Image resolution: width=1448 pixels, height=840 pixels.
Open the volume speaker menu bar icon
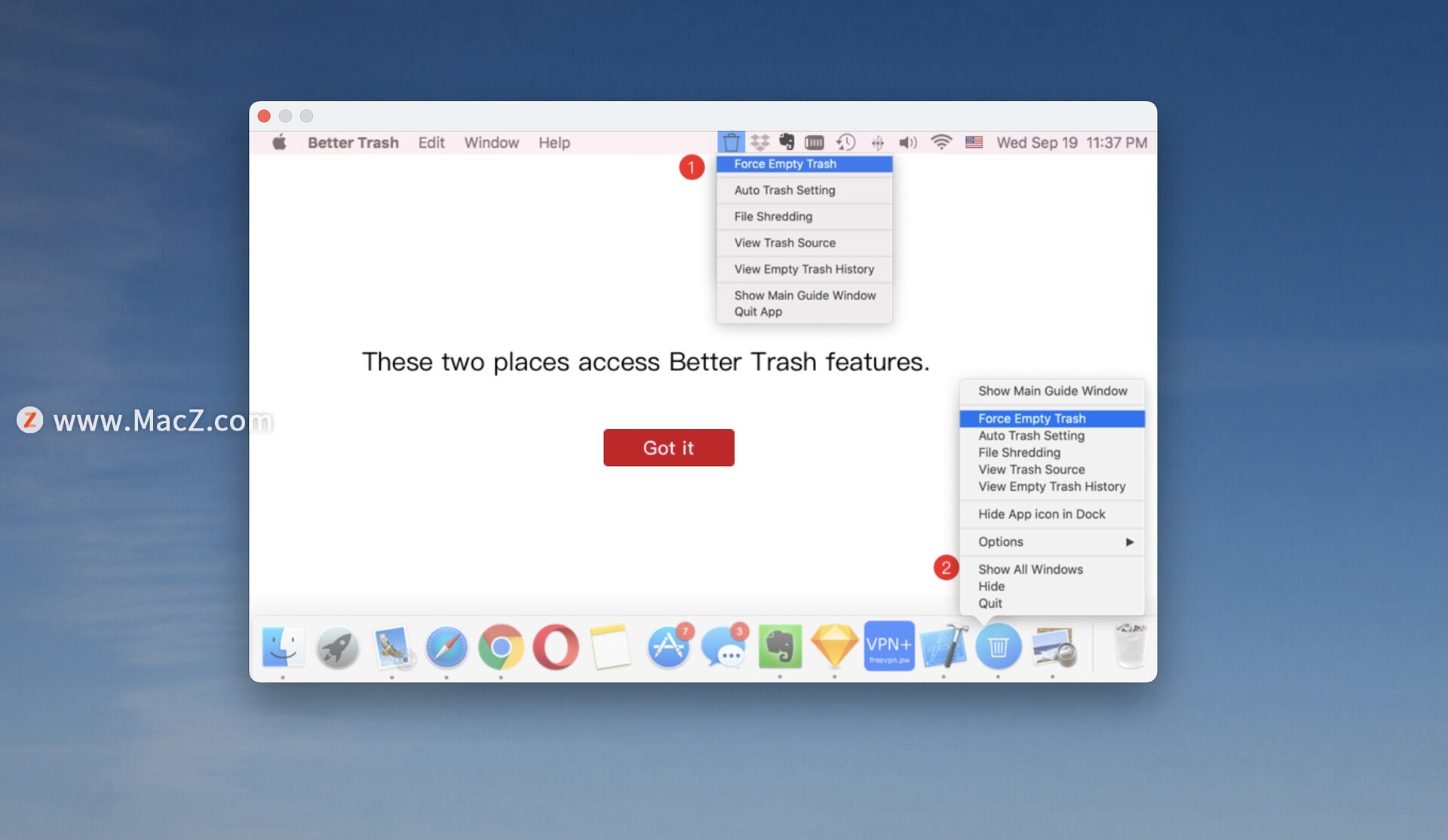coord(908,143)
